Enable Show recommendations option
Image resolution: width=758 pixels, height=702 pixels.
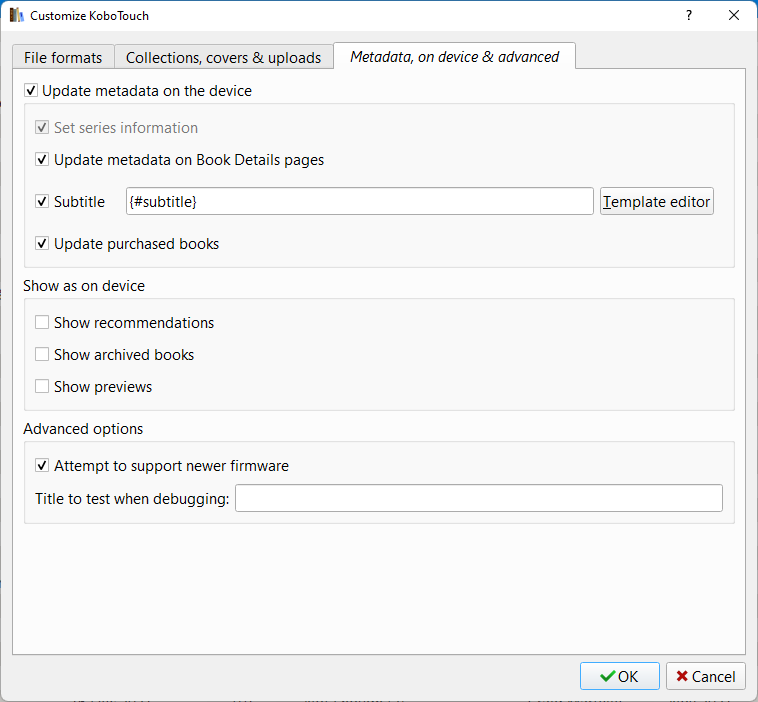42,323
